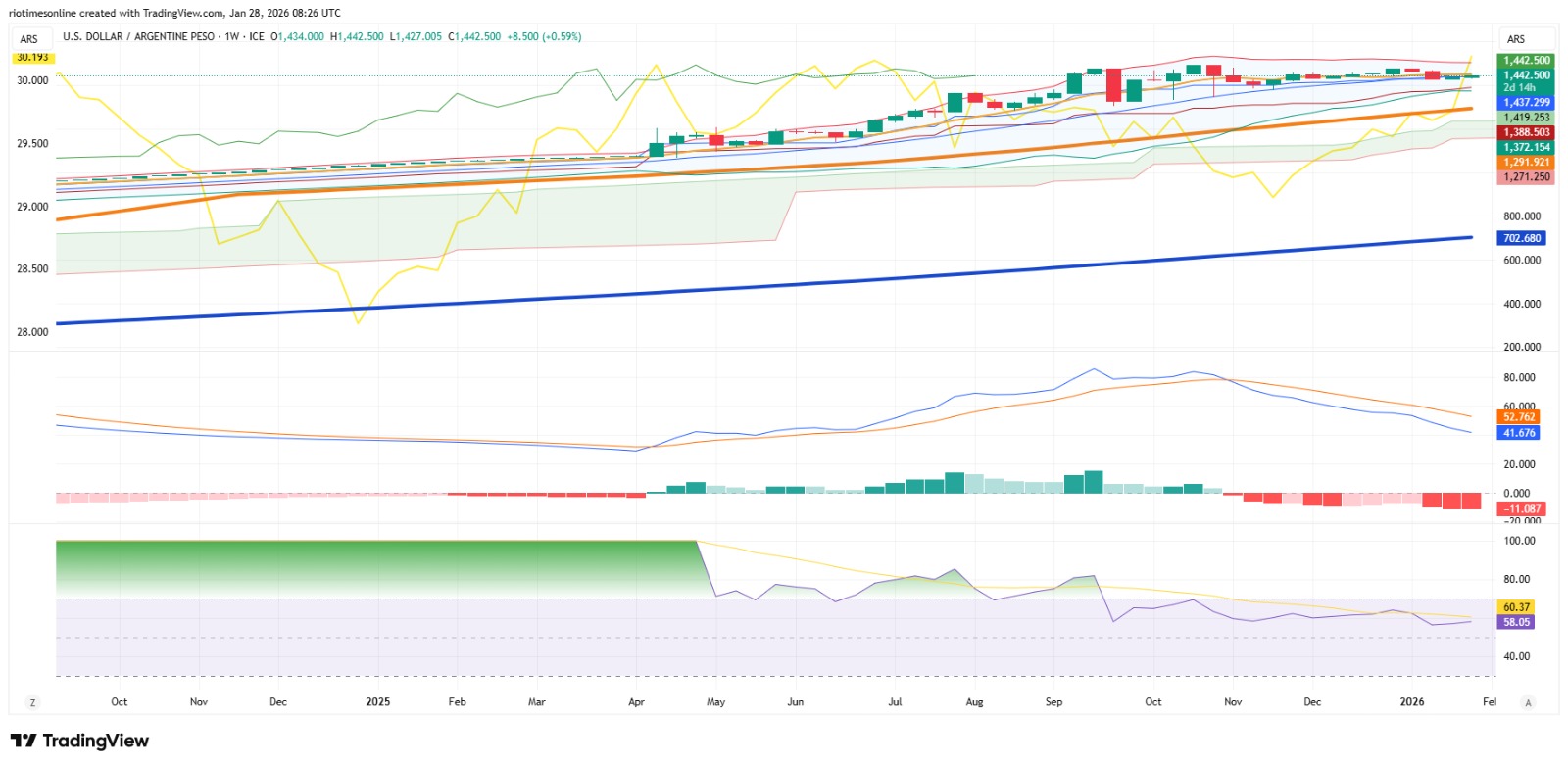Click the 29.500 tick on the left scale
Viewport: 1568px width, 767px height.
tap(32, 143)
